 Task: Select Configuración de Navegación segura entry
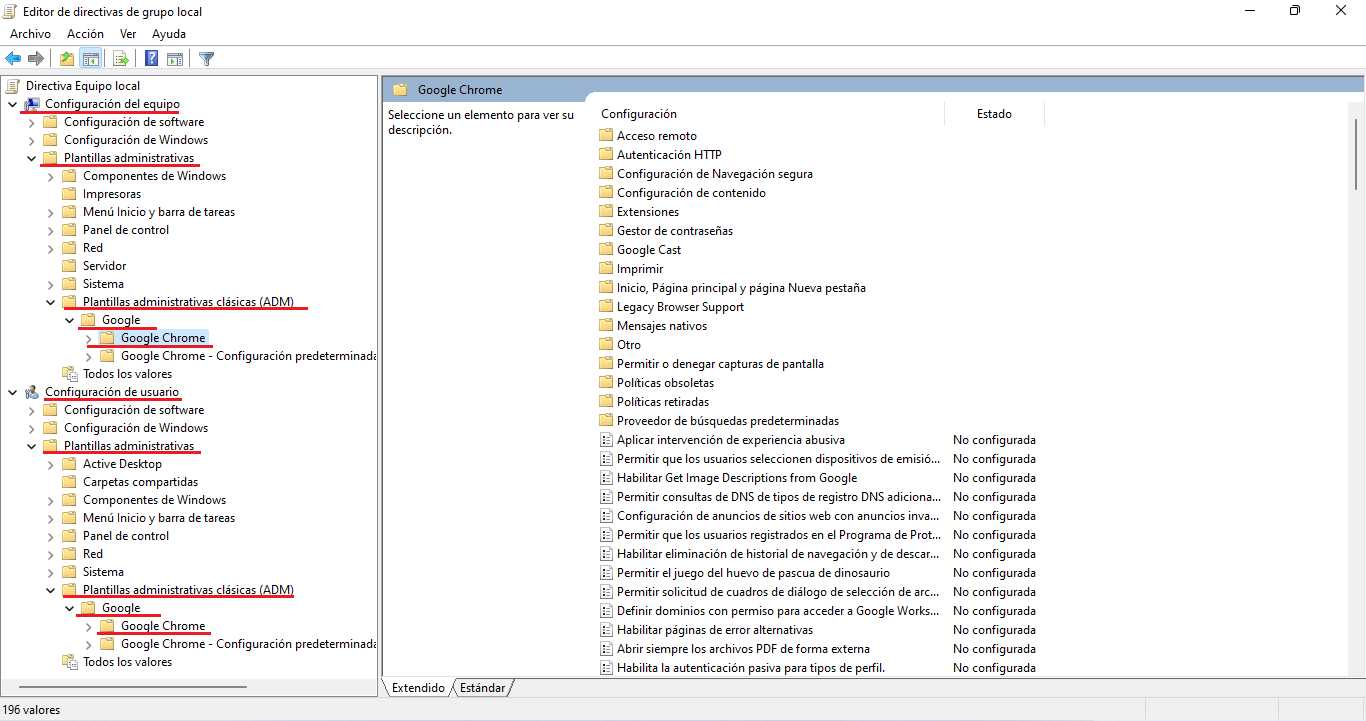715,173
